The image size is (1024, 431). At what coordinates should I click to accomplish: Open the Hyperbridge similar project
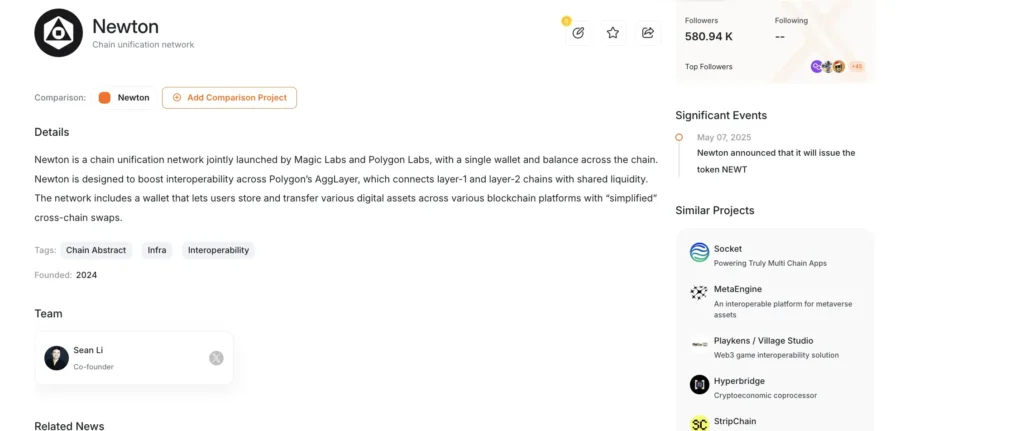coord(739,381)
